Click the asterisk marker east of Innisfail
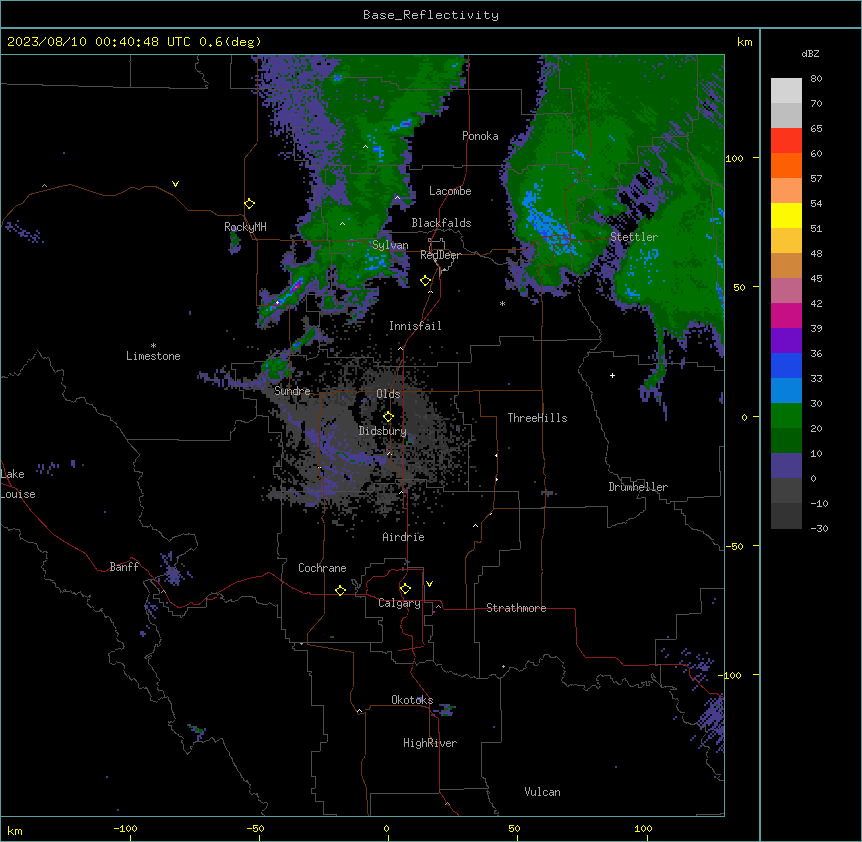862x842 pixels. 502,303
